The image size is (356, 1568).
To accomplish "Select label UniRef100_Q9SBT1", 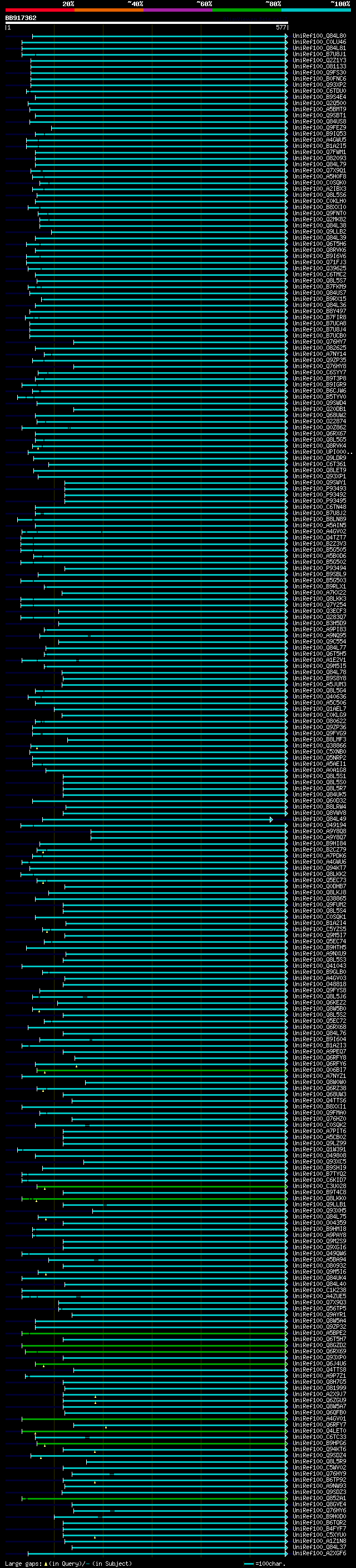I will click(x=319, y=115).
